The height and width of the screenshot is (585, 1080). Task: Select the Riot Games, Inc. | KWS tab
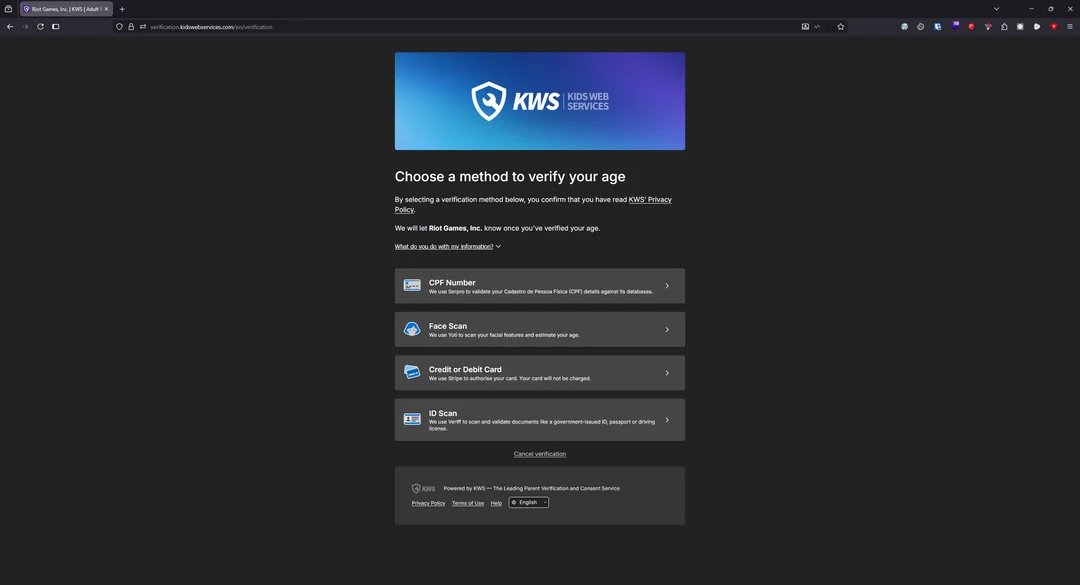66,9
